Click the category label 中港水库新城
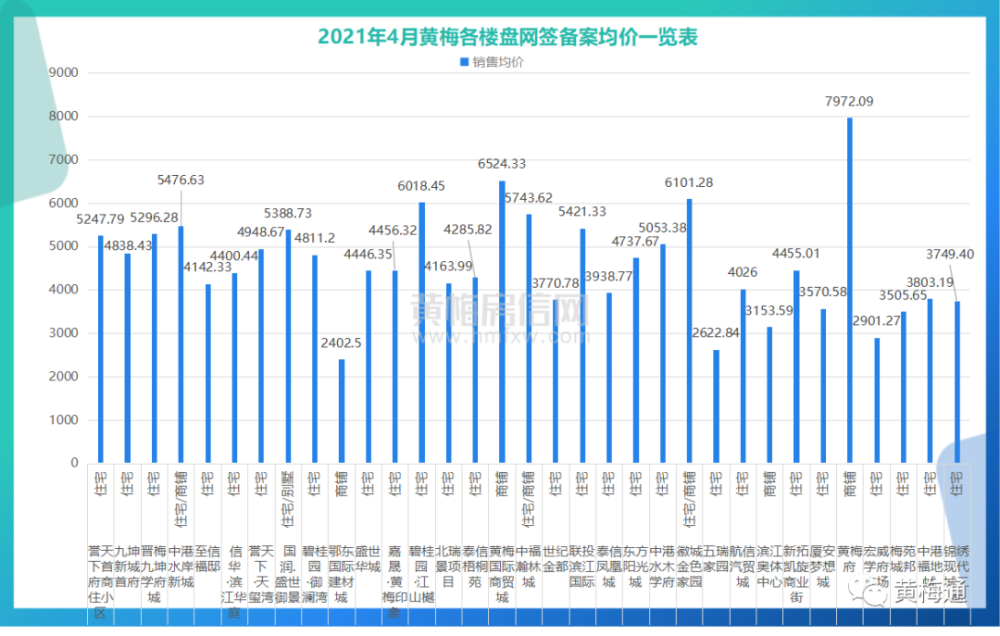 coord(181,567)
